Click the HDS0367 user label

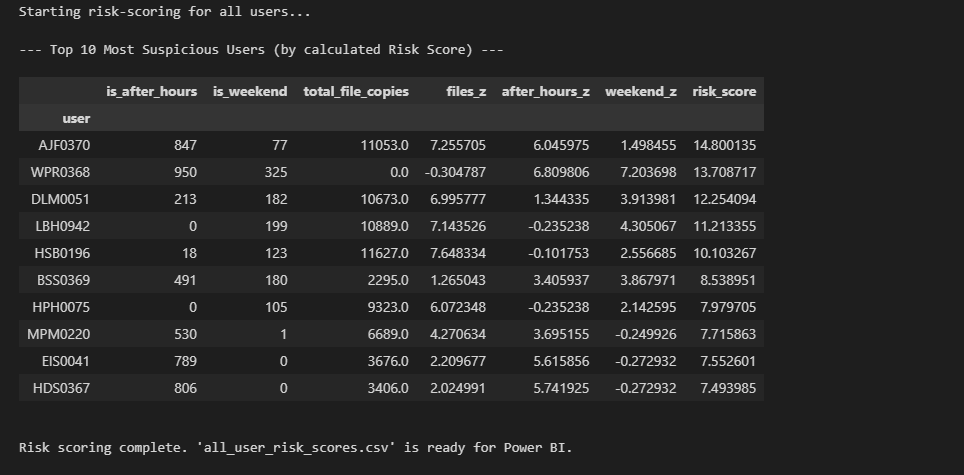[62, 388]
